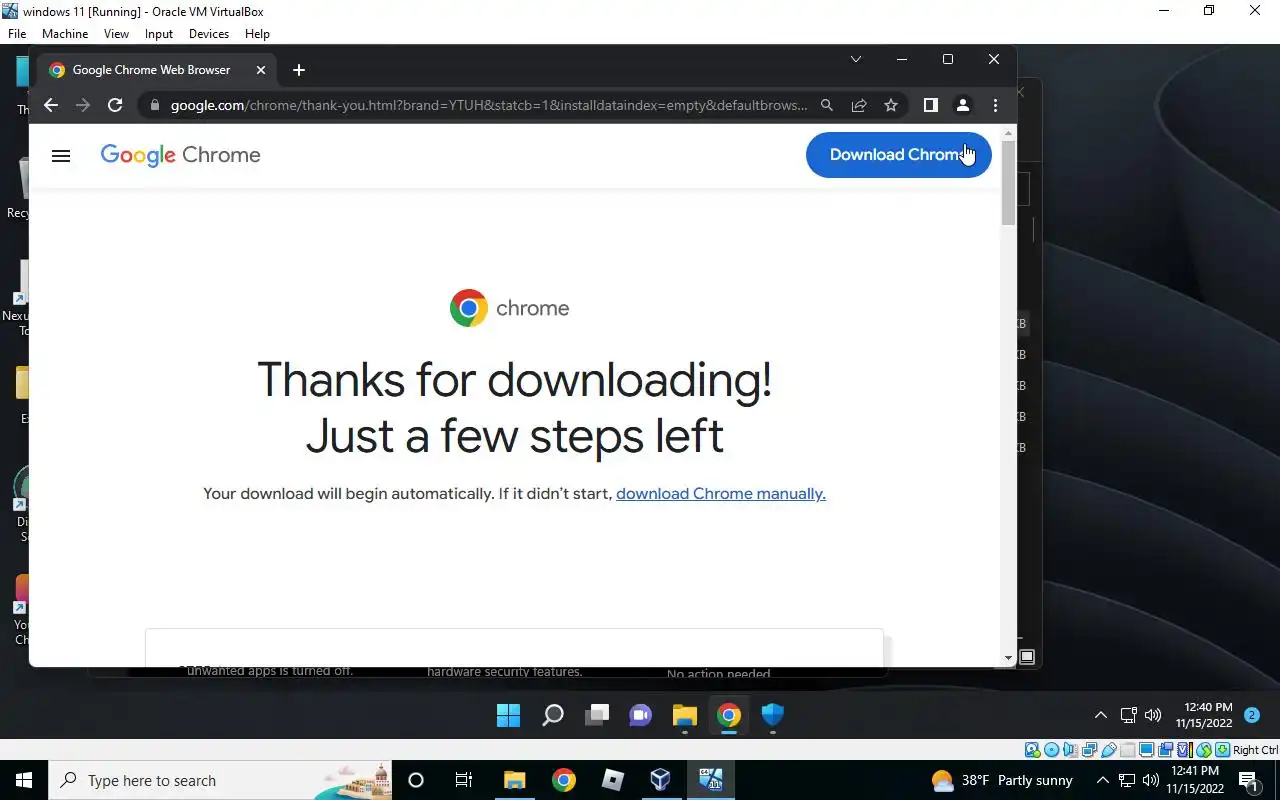Expand host hidden tray icons chevron

[1101, 780]
